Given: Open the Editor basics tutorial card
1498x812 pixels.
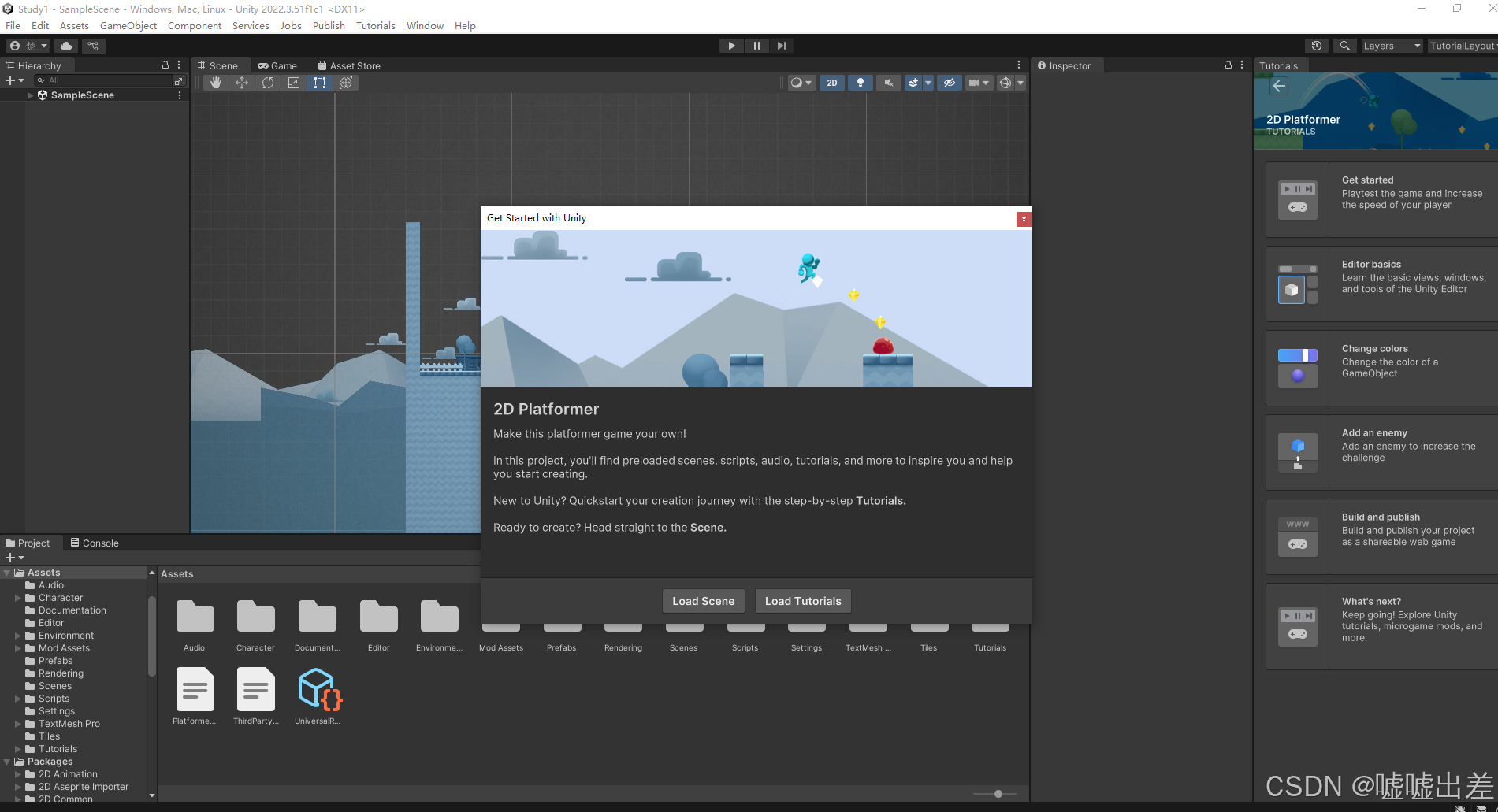Looking at the screenshot, I should coord(1381,284).
